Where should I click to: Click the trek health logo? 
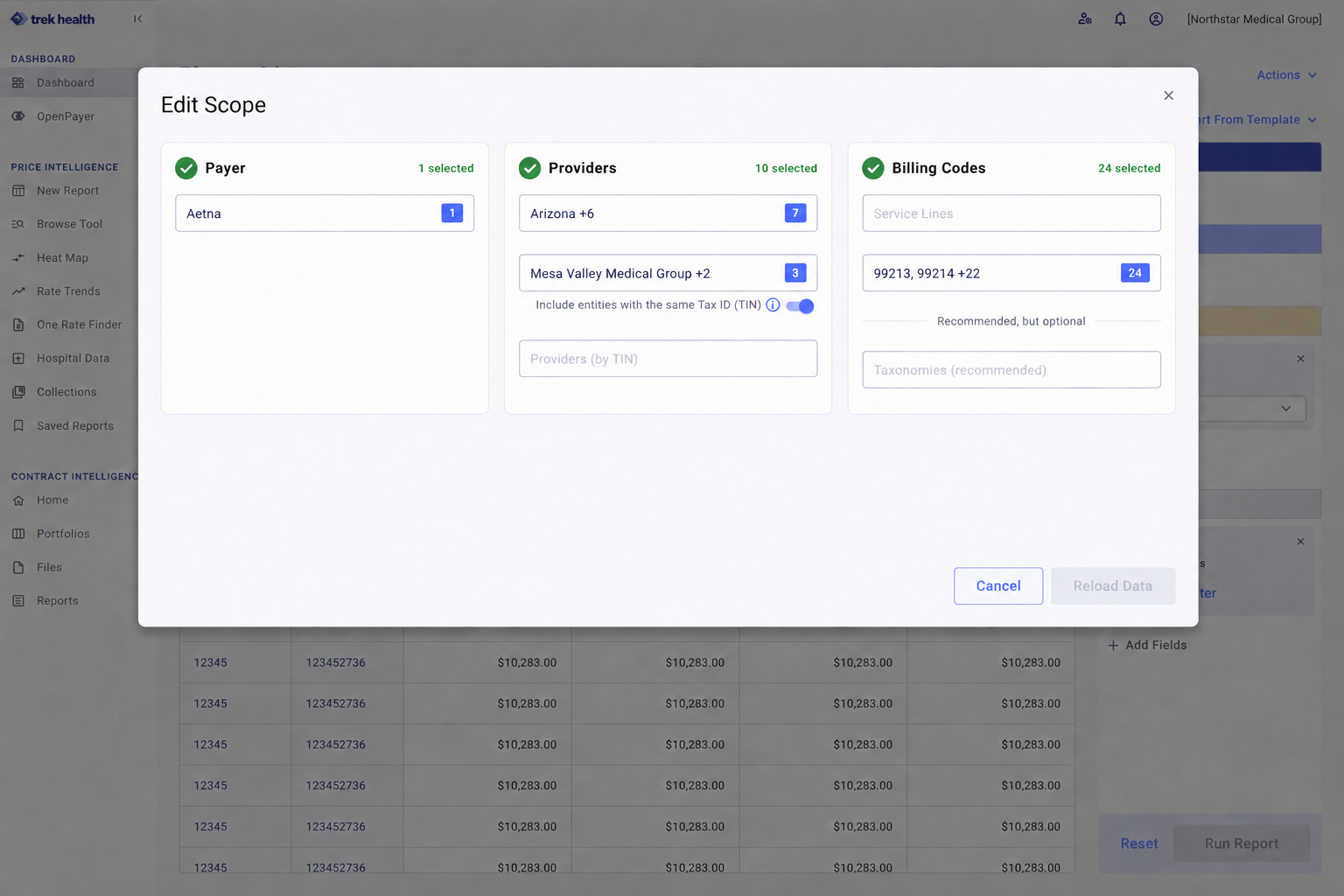52,18
